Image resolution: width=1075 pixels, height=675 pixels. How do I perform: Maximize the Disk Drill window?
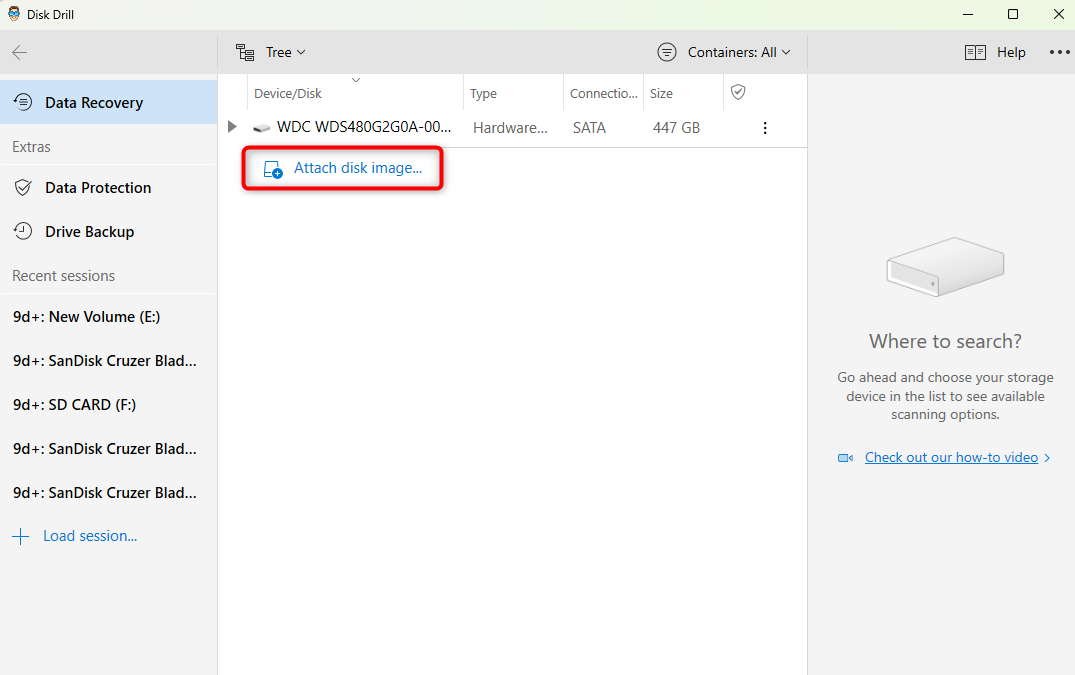coord(1013,14)
